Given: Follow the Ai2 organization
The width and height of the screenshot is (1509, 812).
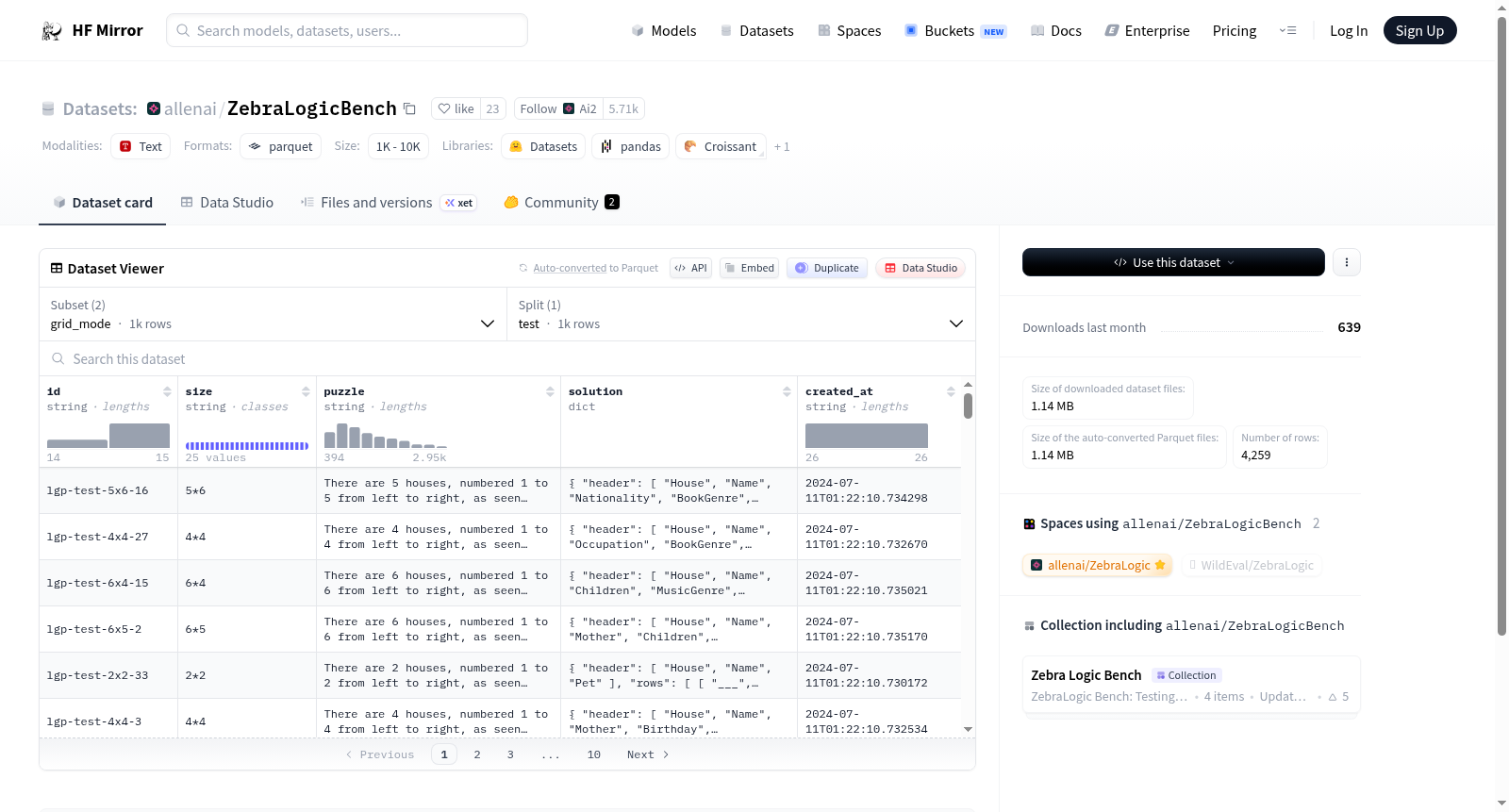Looking at the screenshot, I should [x=558, y=108].
